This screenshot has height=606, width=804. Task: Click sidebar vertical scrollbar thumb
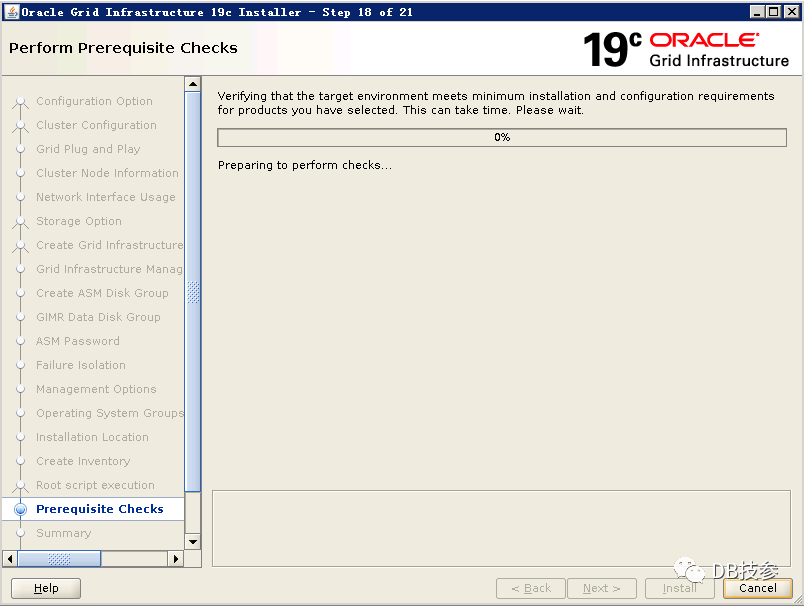pos(193,292)
